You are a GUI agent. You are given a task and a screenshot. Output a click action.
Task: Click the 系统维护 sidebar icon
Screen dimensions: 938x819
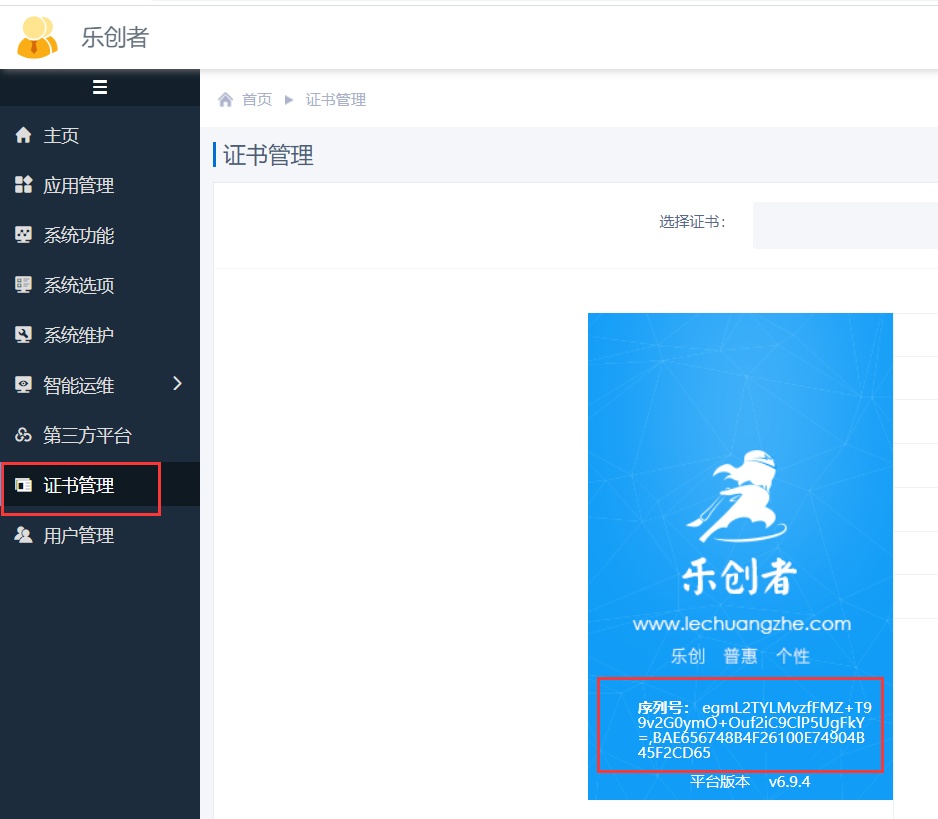click(x=24, y=335)
